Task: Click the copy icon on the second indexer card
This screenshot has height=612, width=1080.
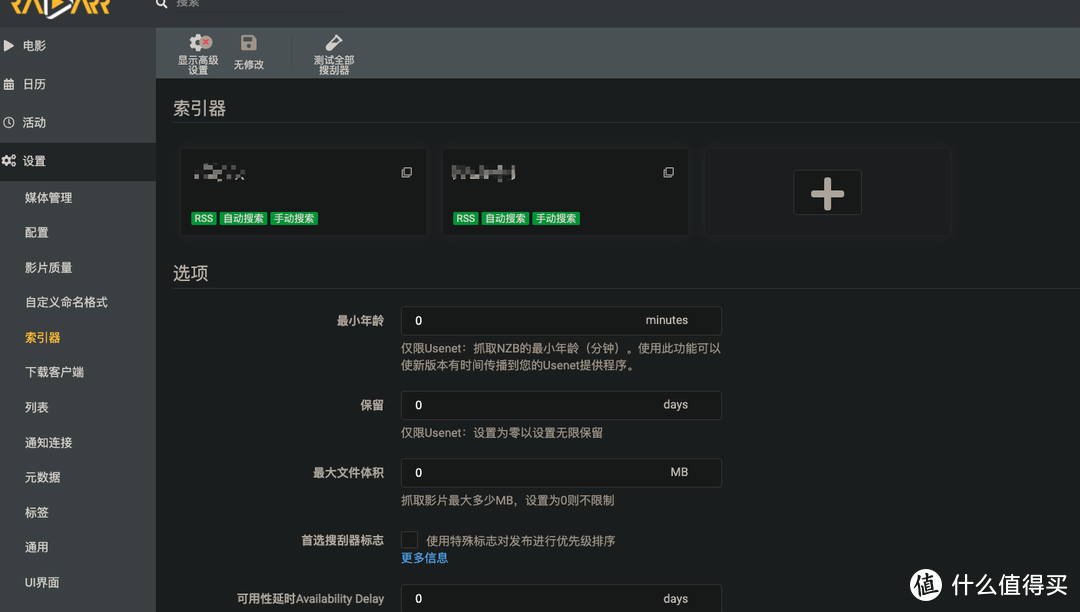Action: 668,172
